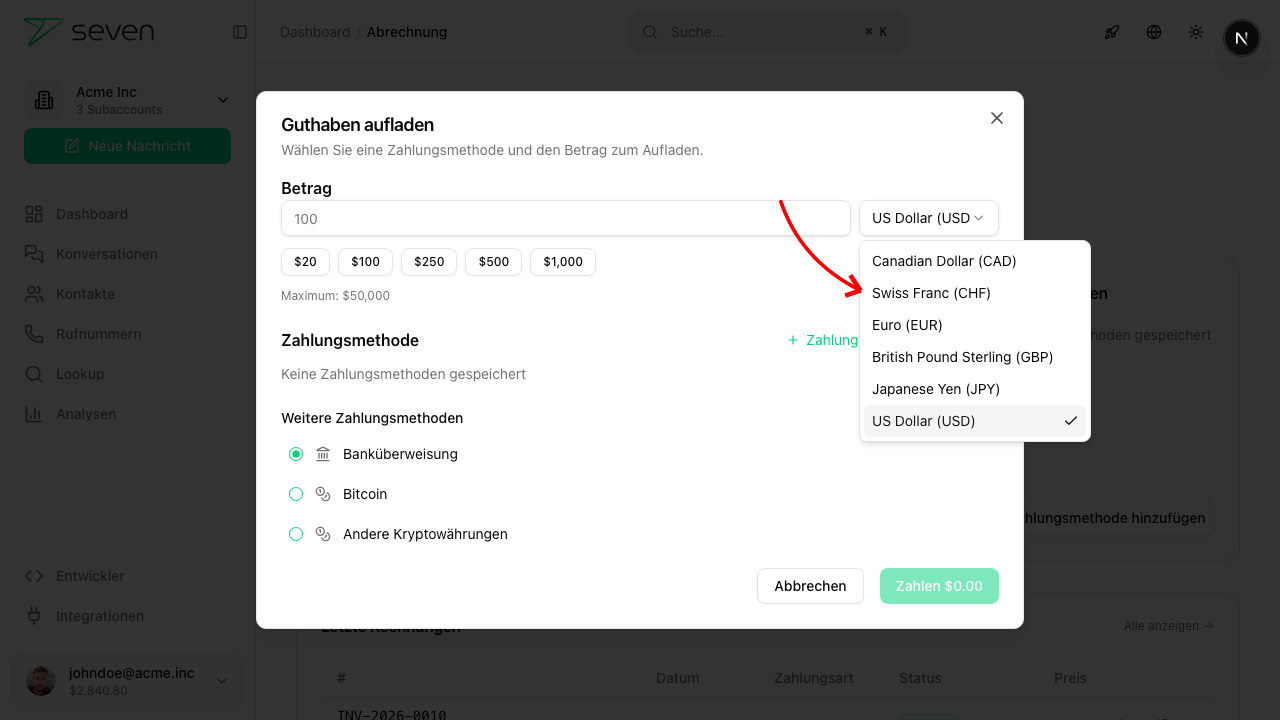
Task: Toggle light mode with the sun icon
Action: tap(1196, 32)
